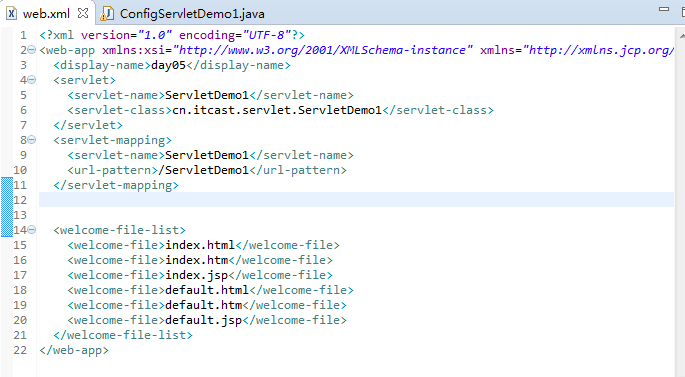Click ServletDemo1 in the servlet-name on line 9
Image resolution: width=685 pixels, height=377 pixels.
207,155
